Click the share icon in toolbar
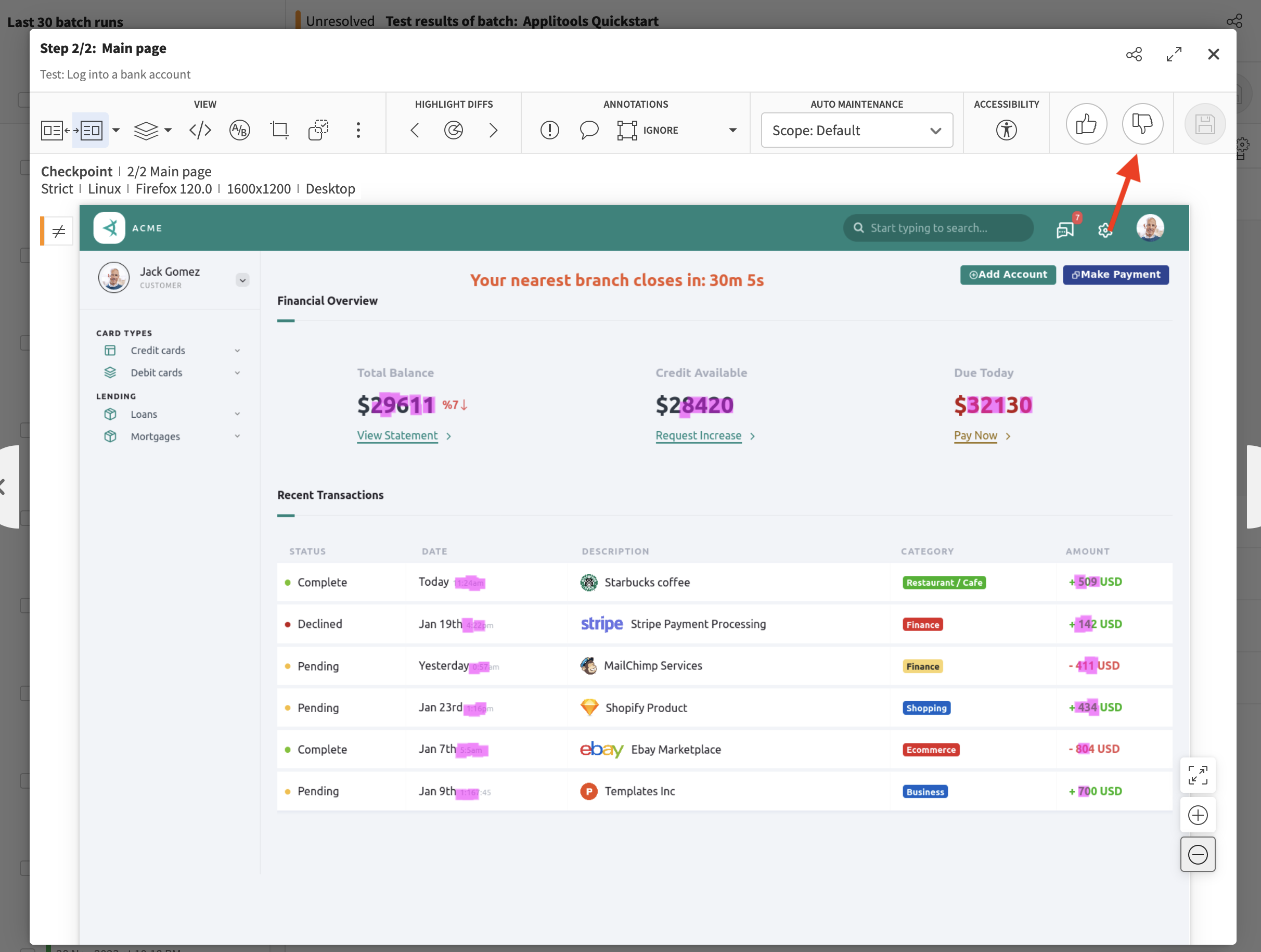The image size is (1261, 952). tap(1133, 54)
